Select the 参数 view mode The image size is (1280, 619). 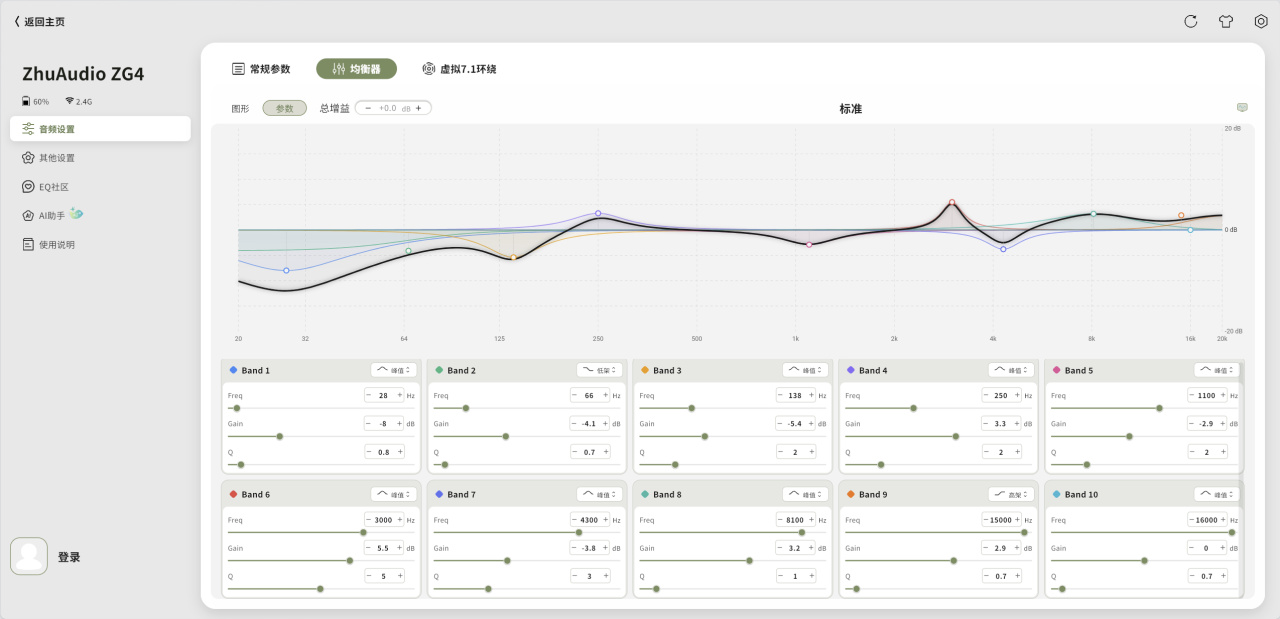(285, 108)
